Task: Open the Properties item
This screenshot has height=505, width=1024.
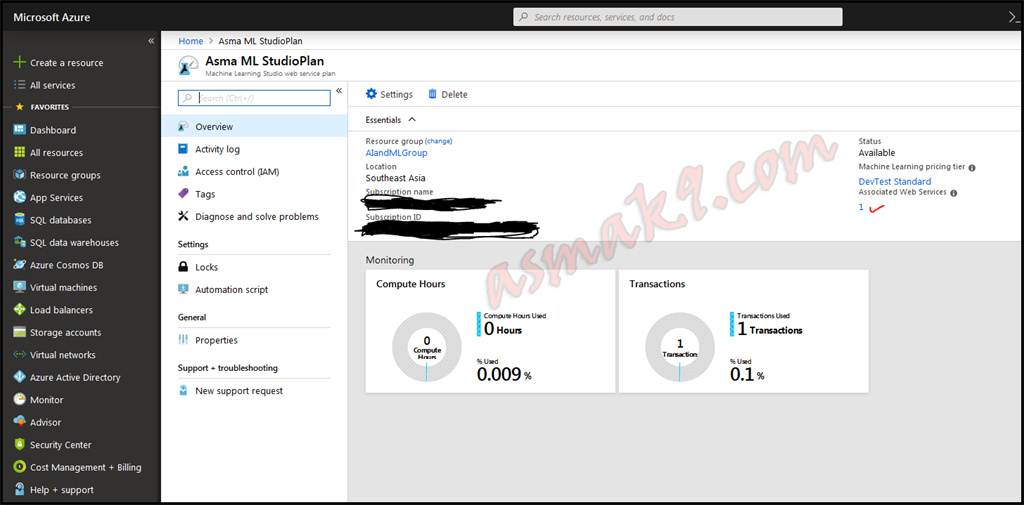Action: (x=254, y=340)
